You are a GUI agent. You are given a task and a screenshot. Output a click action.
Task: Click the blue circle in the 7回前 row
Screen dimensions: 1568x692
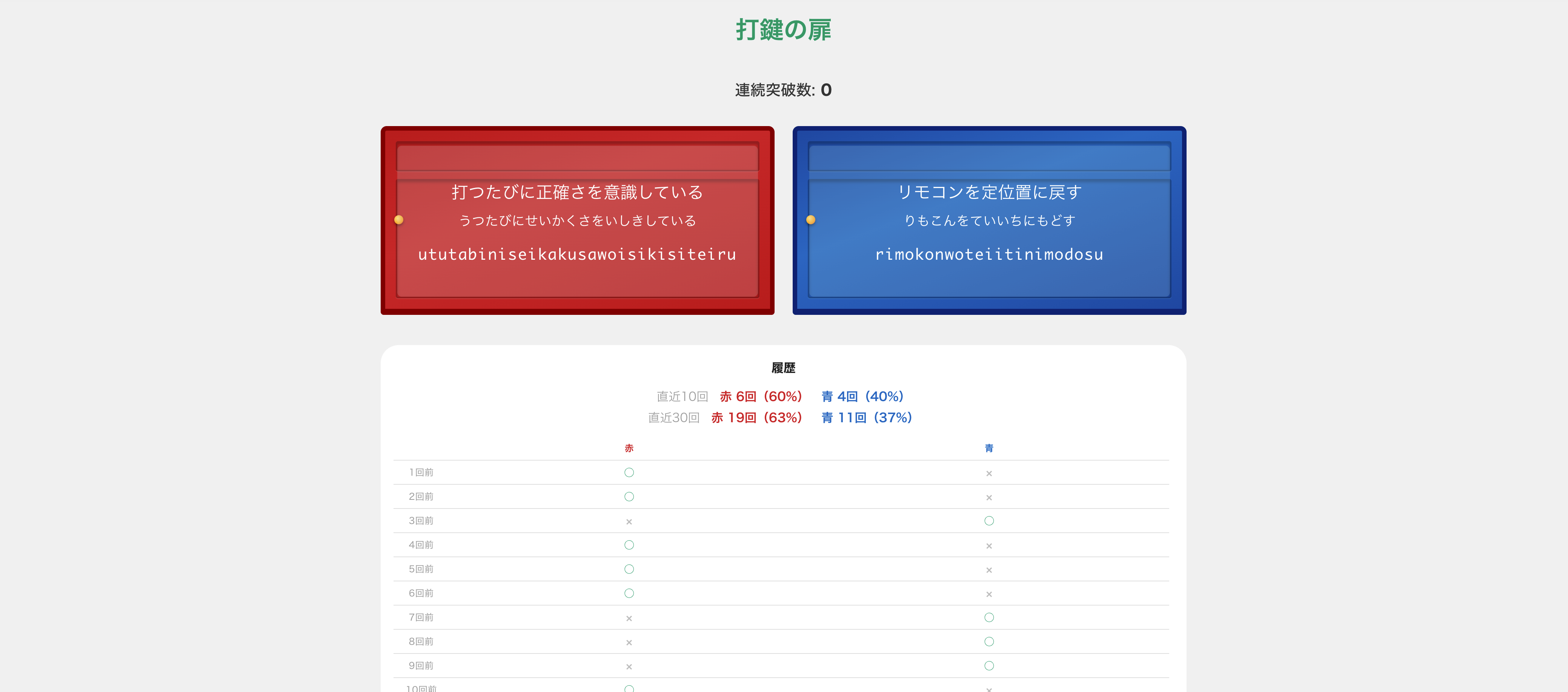(988, 618)
